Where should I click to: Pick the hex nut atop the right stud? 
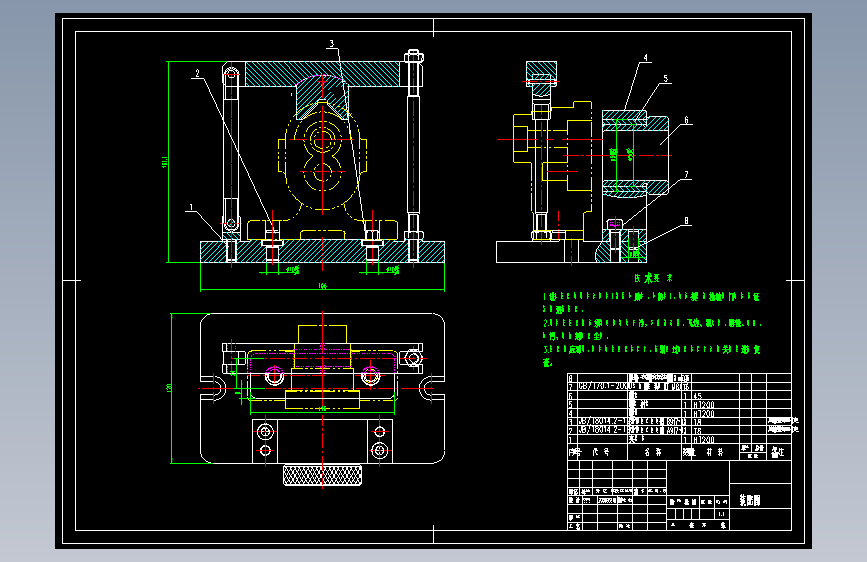(413, 56)
